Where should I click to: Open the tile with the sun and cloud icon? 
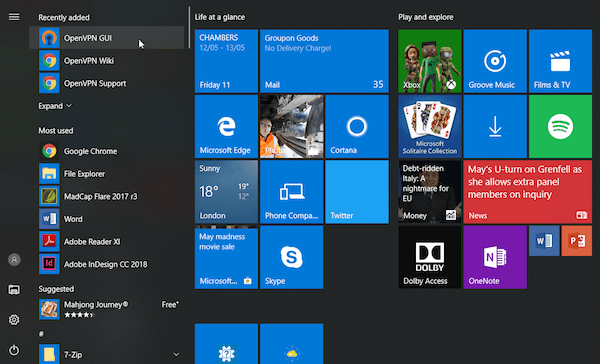click(292, 344)
